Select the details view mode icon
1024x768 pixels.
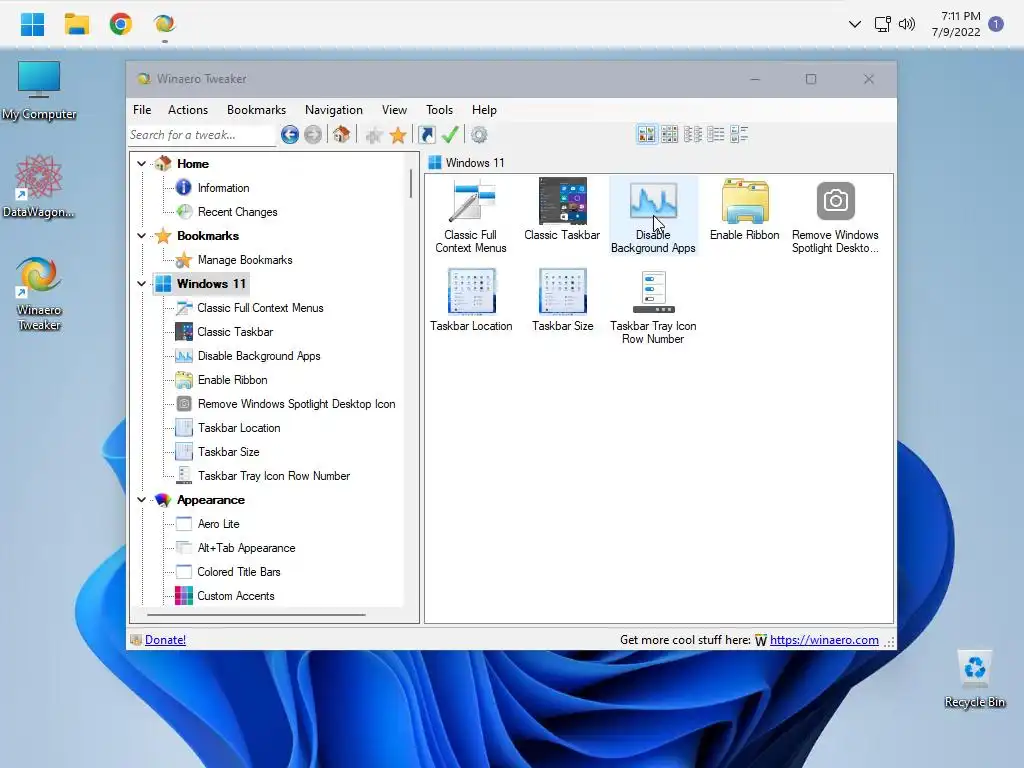pos(739,135)
